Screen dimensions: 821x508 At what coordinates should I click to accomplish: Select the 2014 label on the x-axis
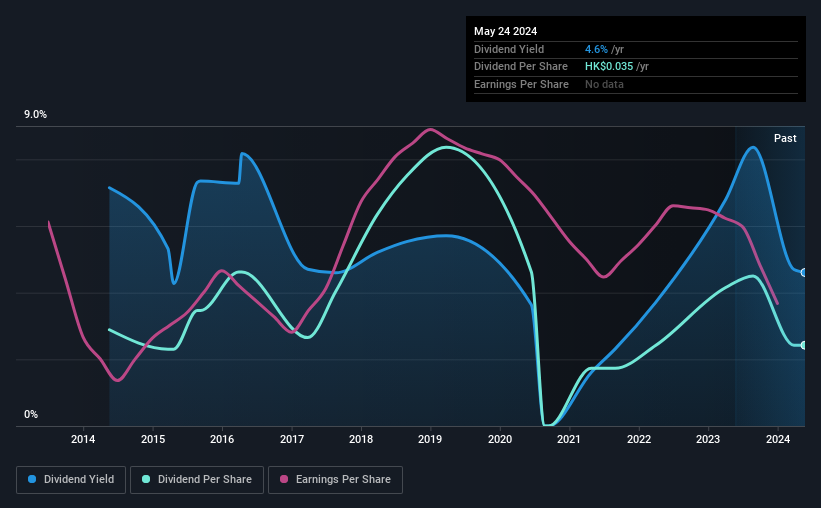pos(83,439)
